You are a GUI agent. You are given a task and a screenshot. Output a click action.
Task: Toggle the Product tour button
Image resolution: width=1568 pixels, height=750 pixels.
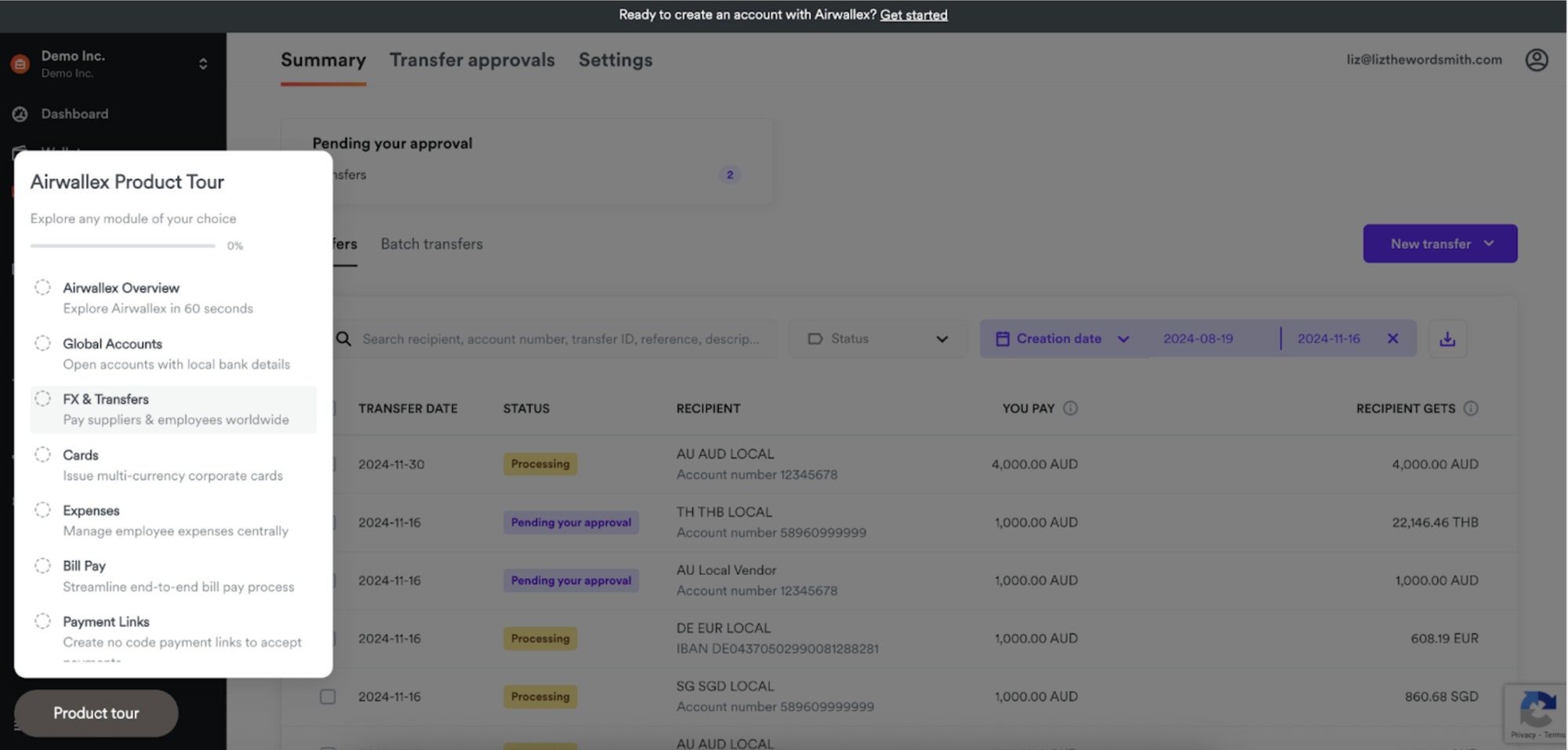coord(96,713)
